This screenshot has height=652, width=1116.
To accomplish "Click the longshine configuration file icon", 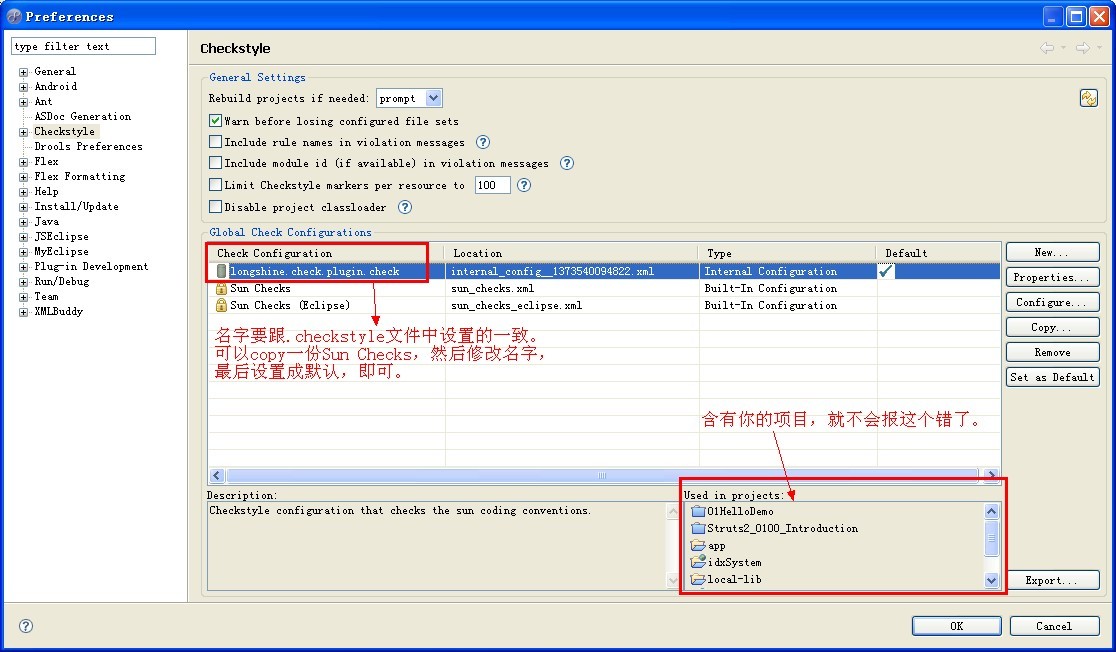I will 221,271.
